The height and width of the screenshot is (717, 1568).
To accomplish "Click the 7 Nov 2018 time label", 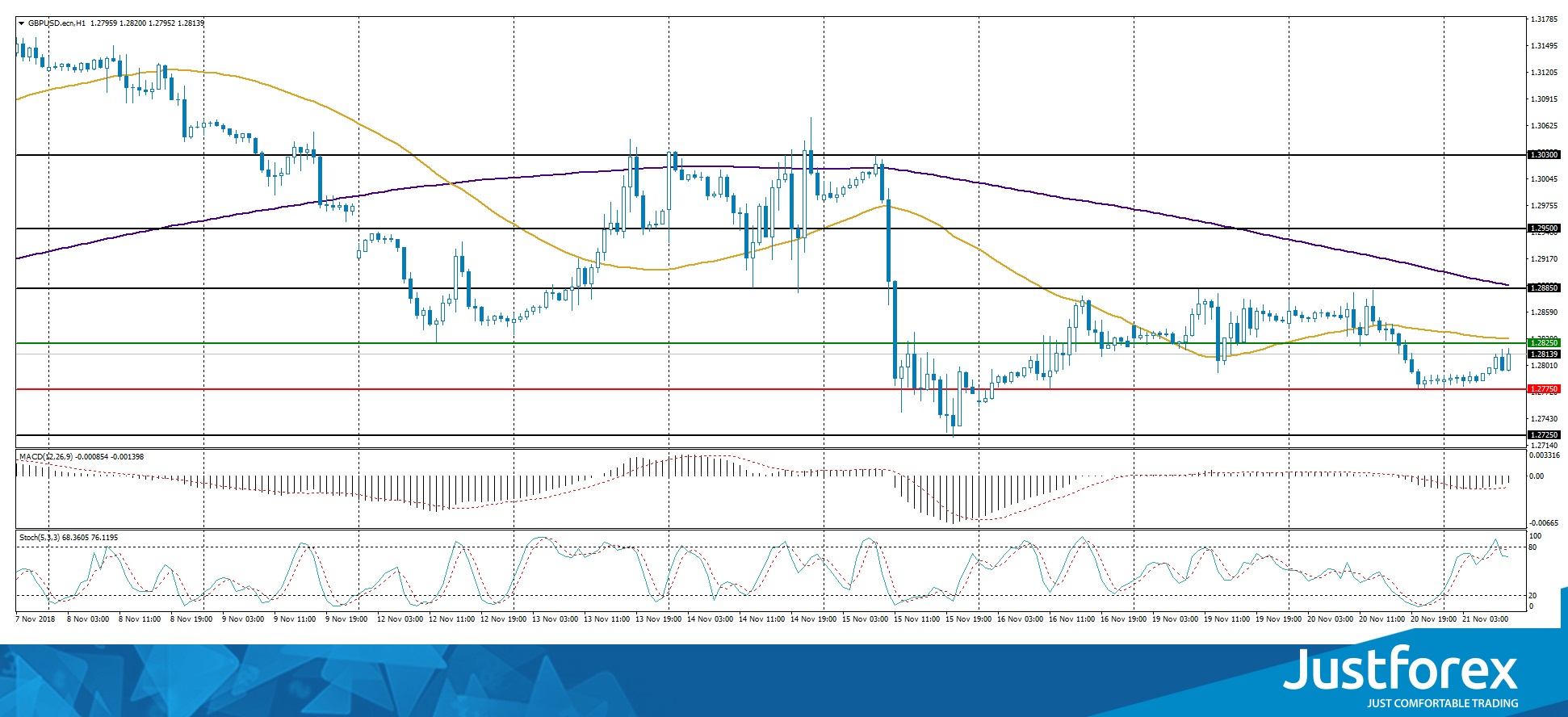I will (36, 619).
